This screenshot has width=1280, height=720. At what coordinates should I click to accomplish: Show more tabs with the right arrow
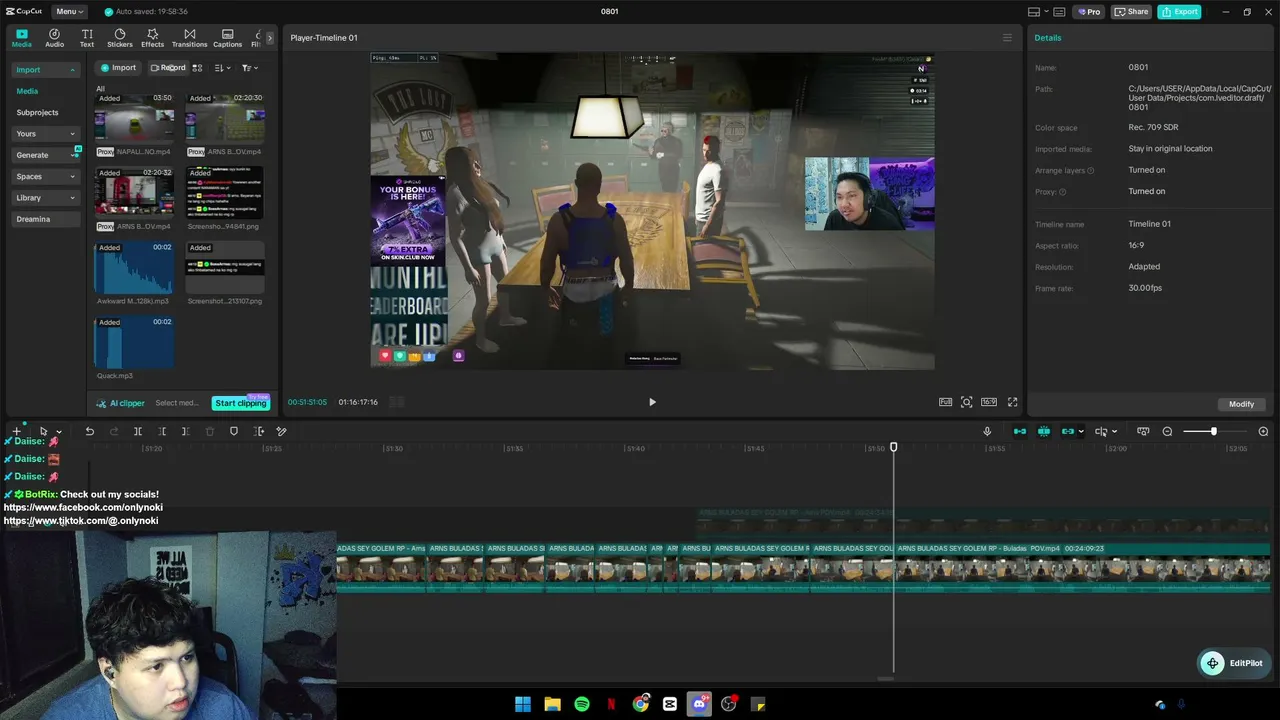click(269, 38)
